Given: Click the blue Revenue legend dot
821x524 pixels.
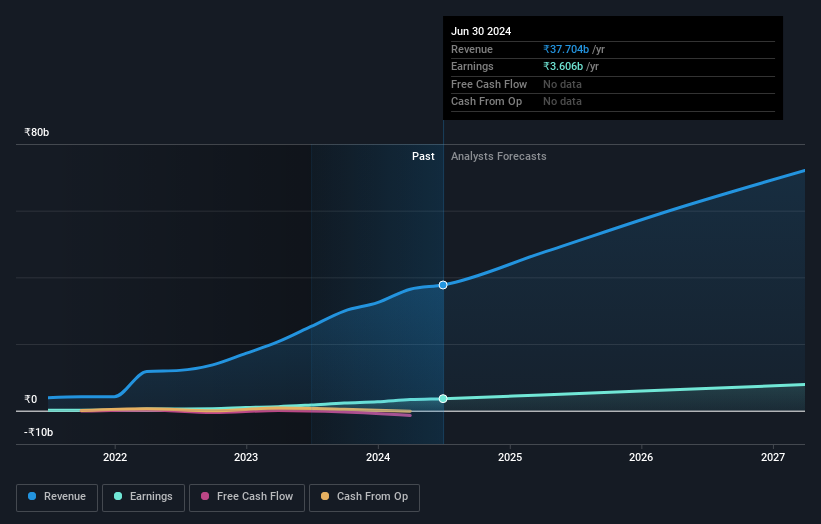Looking at the screenshot, I should [32, 496].
